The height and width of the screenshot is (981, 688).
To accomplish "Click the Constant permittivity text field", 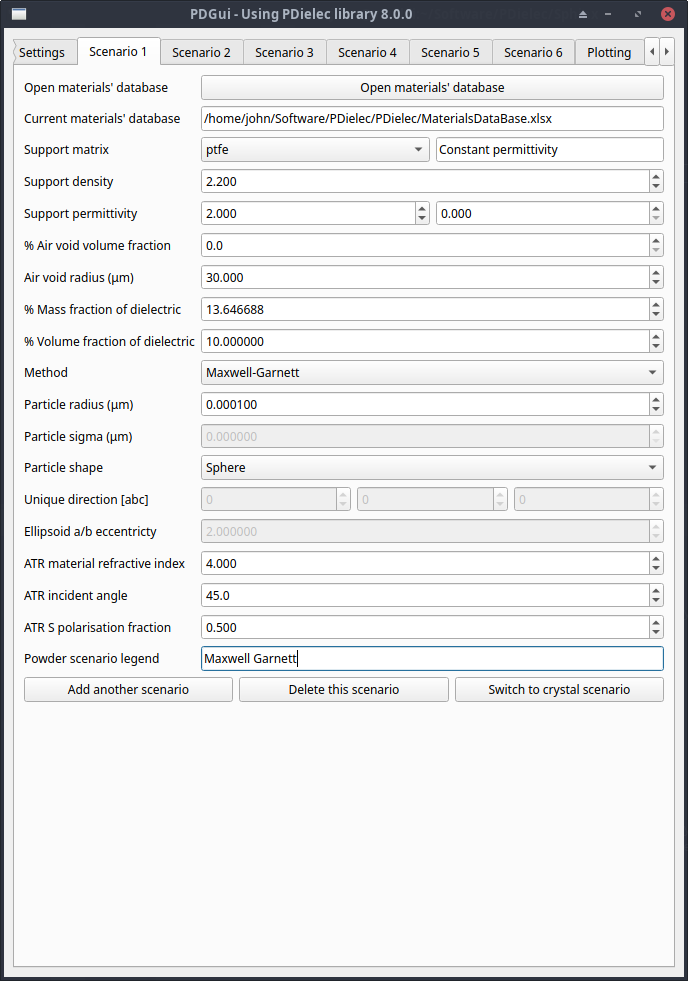I will tap(550, 150).
